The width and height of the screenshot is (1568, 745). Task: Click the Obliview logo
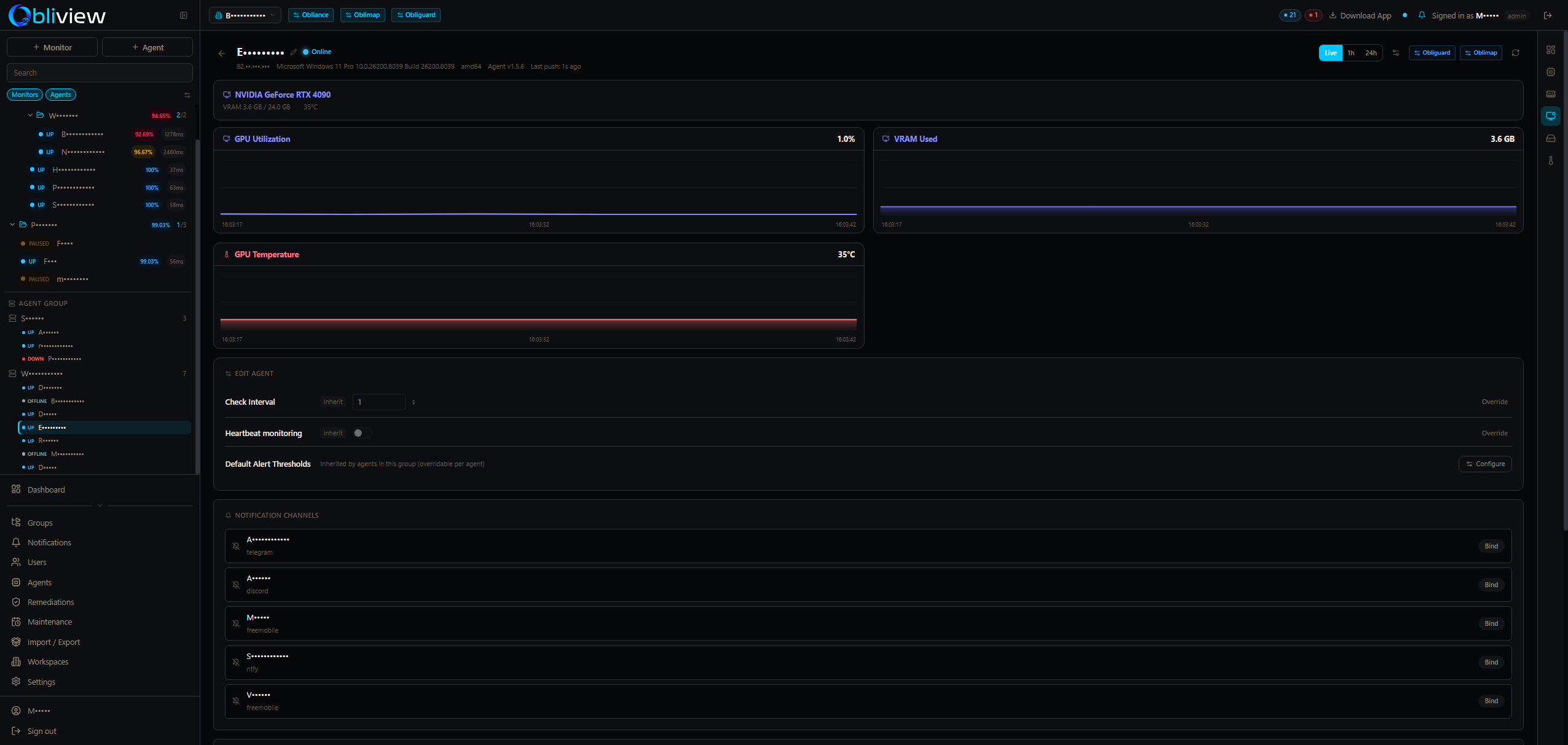[x=56, y=15]
